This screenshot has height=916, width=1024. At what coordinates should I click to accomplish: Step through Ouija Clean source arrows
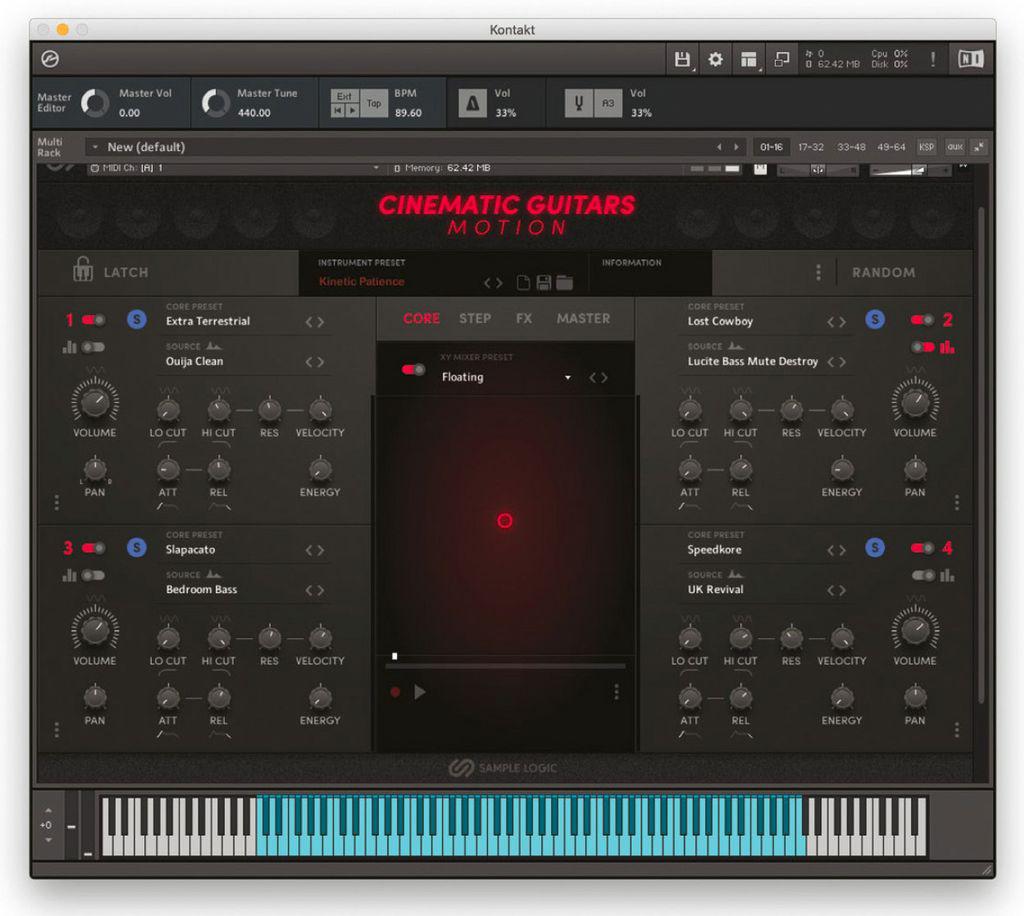pyautogui.click(x=315, y=362)
